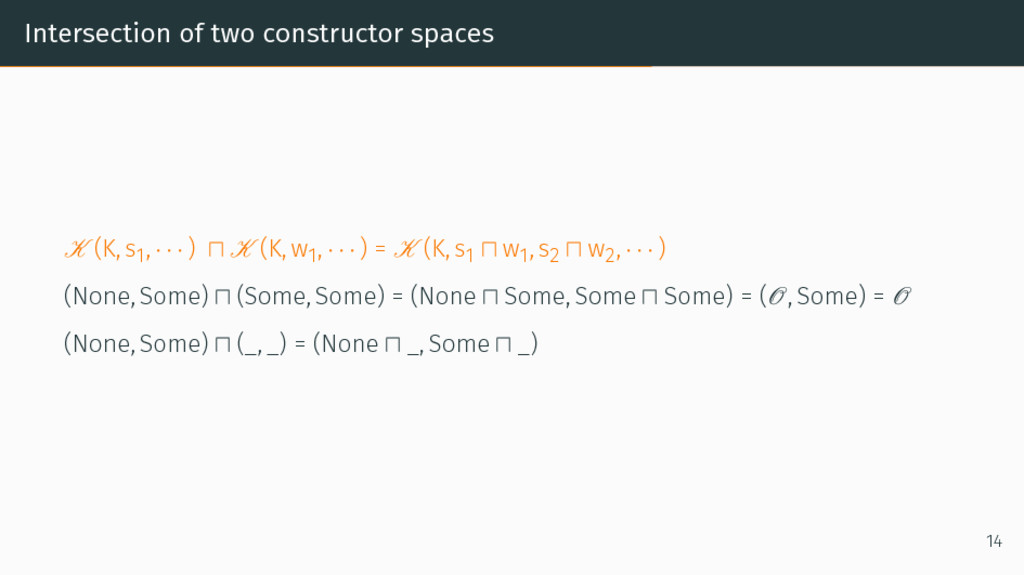This screenshot has width=1024, height=575.
Task: Select the wildcard tuple "(_, _)"
Action: click(261, 344)
